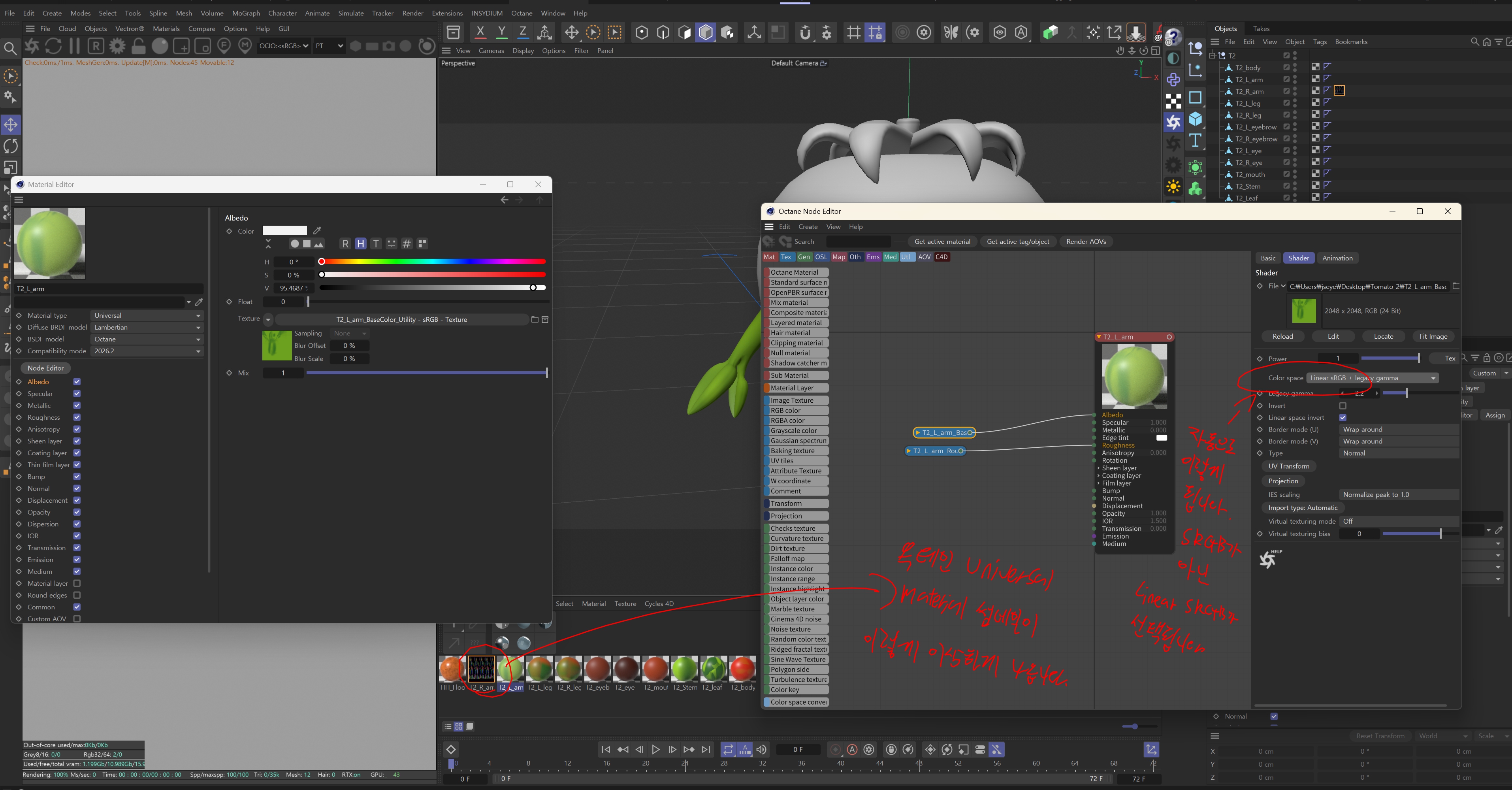
Task: Click the Get active material button
Action: pyautogui.click(x=942, y=242)
